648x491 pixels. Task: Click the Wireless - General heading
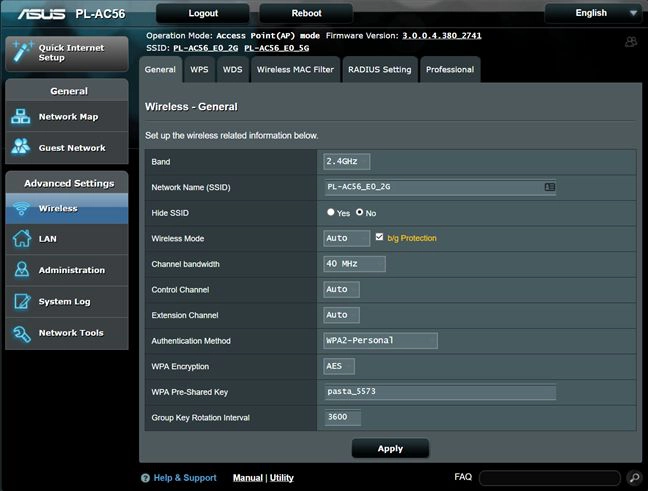(x=191, y=107)
